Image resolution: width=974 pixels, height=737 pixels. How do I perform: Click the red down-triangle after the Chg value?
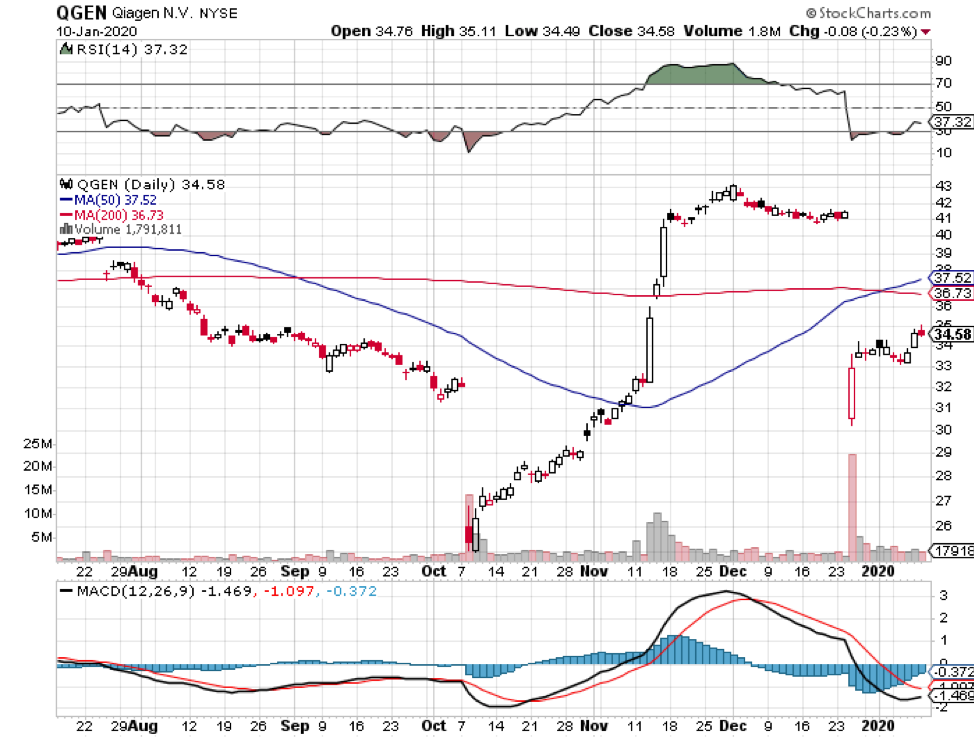pos(926,32)
